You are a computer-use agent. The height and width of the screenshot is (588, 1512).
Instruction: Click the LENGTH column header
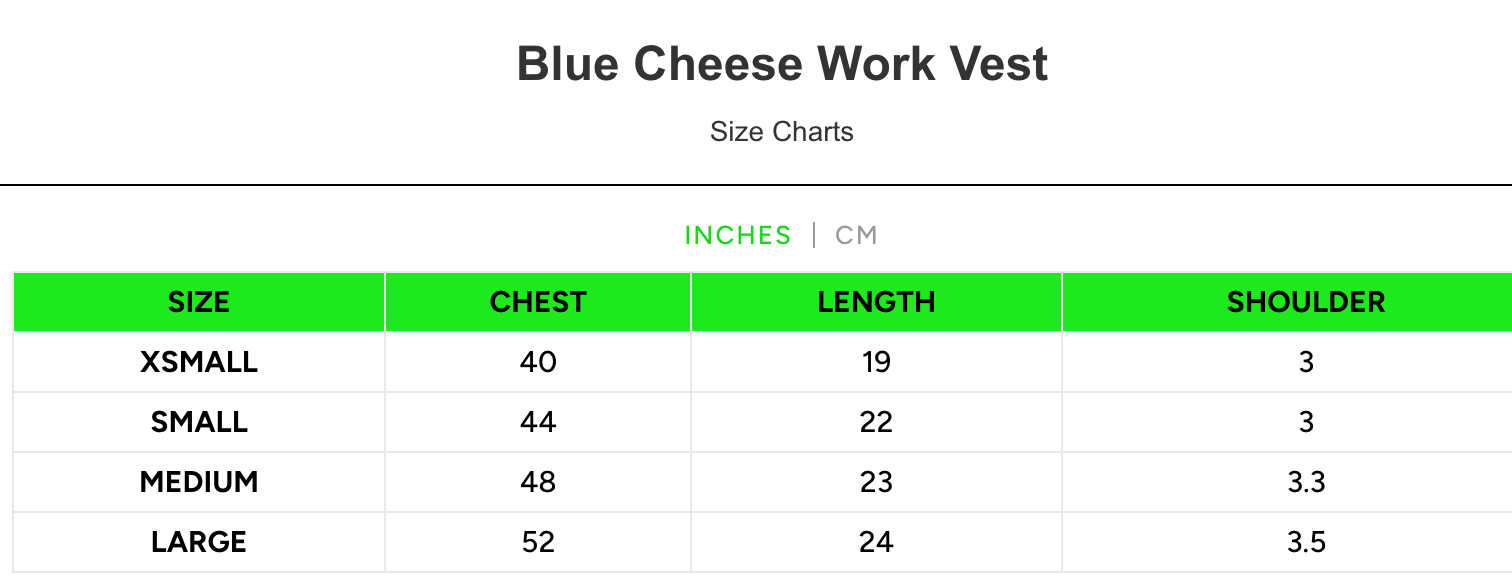876,302
